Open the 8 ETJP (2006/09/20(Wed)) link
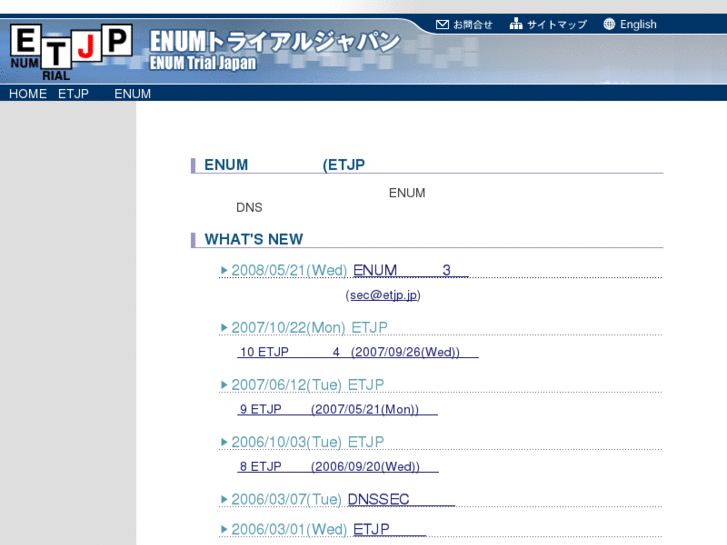727x545 pixels. point(338,467)
